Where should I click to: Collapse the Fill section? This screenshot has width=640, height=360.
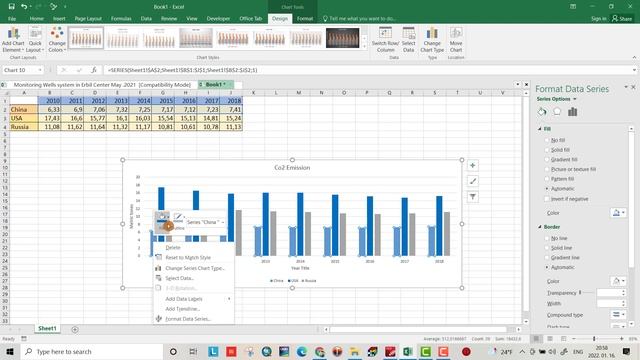540,129
